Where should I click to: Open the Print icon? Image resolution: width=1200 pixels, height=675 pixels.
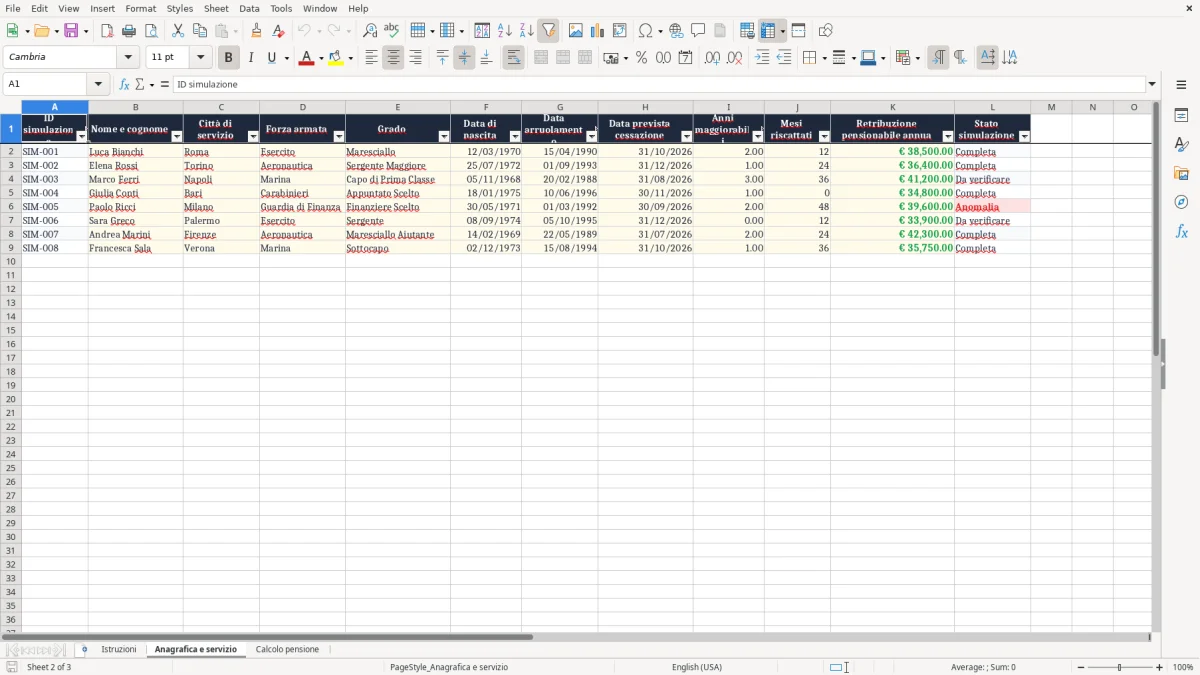[x=129, y=31]
